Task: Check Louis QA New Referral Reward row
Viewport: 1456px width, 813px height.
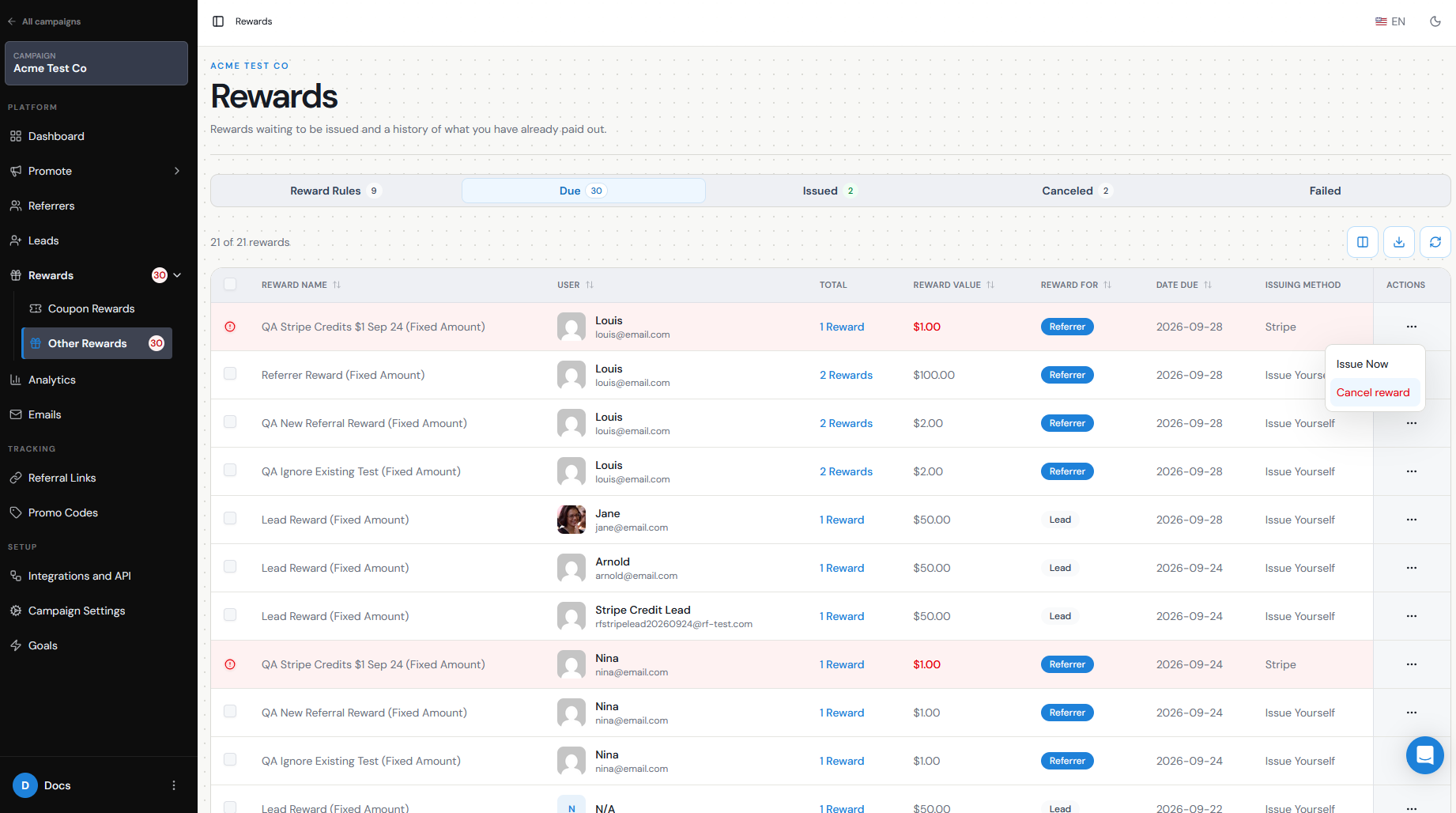Action: point(230,422)
